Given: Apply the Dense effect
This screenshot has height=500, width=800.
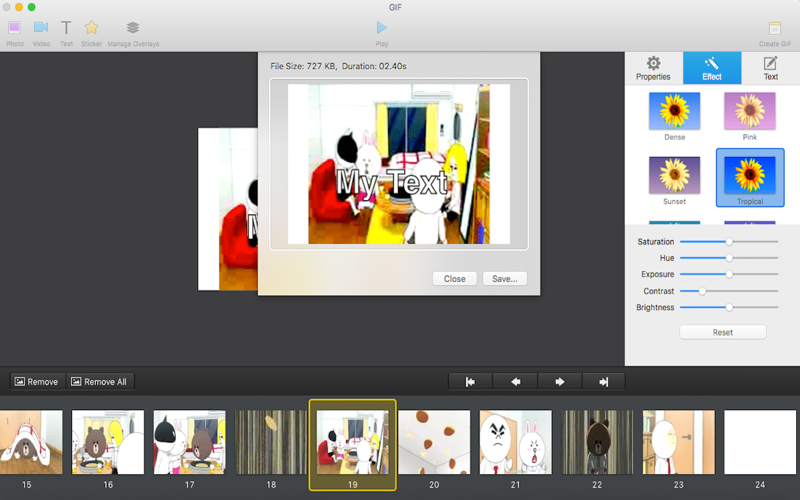Looking at the screenshot, I should pos(674,116).
